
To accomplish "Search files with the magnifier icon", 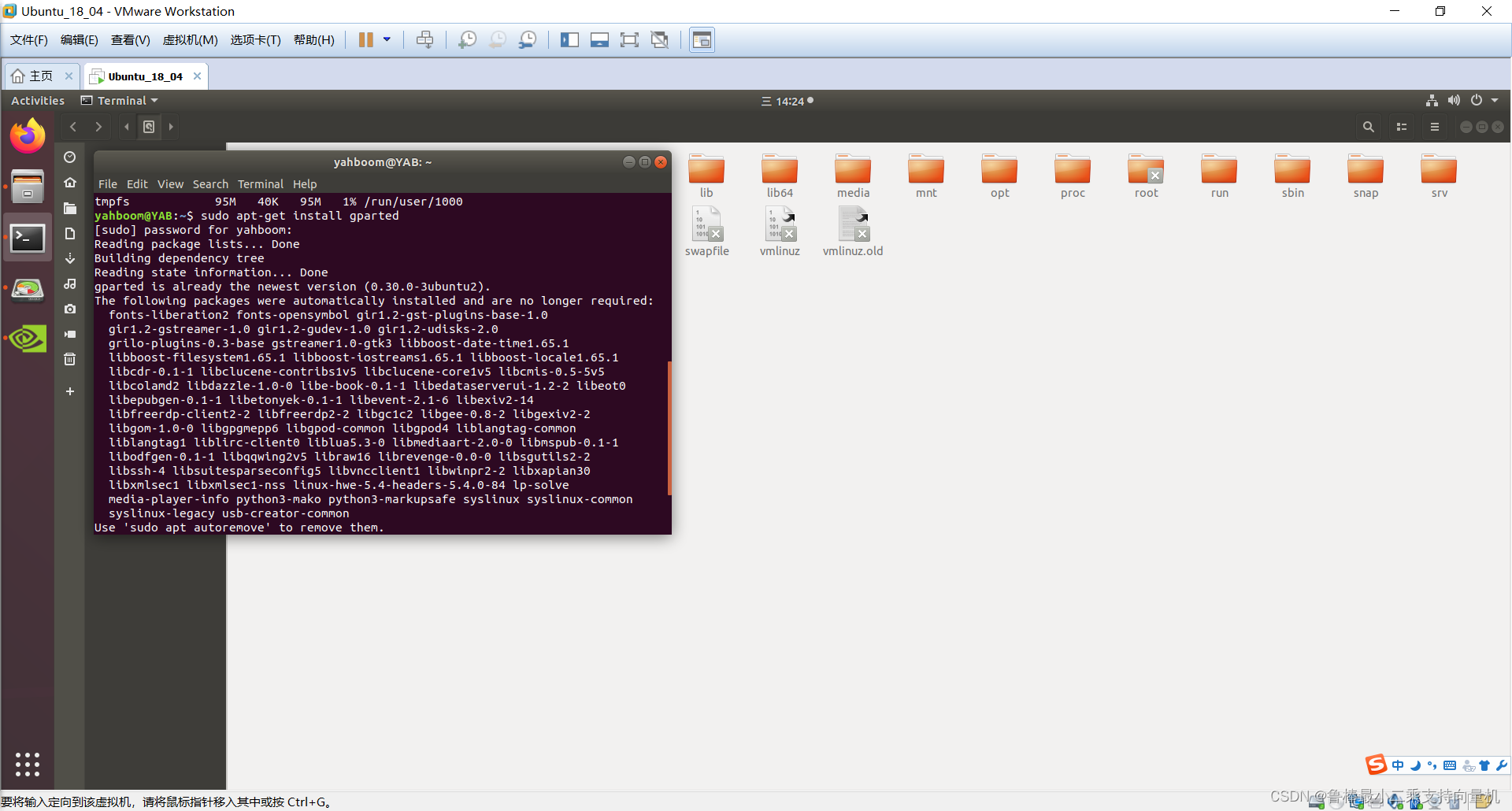I will tap(1369, 127).
